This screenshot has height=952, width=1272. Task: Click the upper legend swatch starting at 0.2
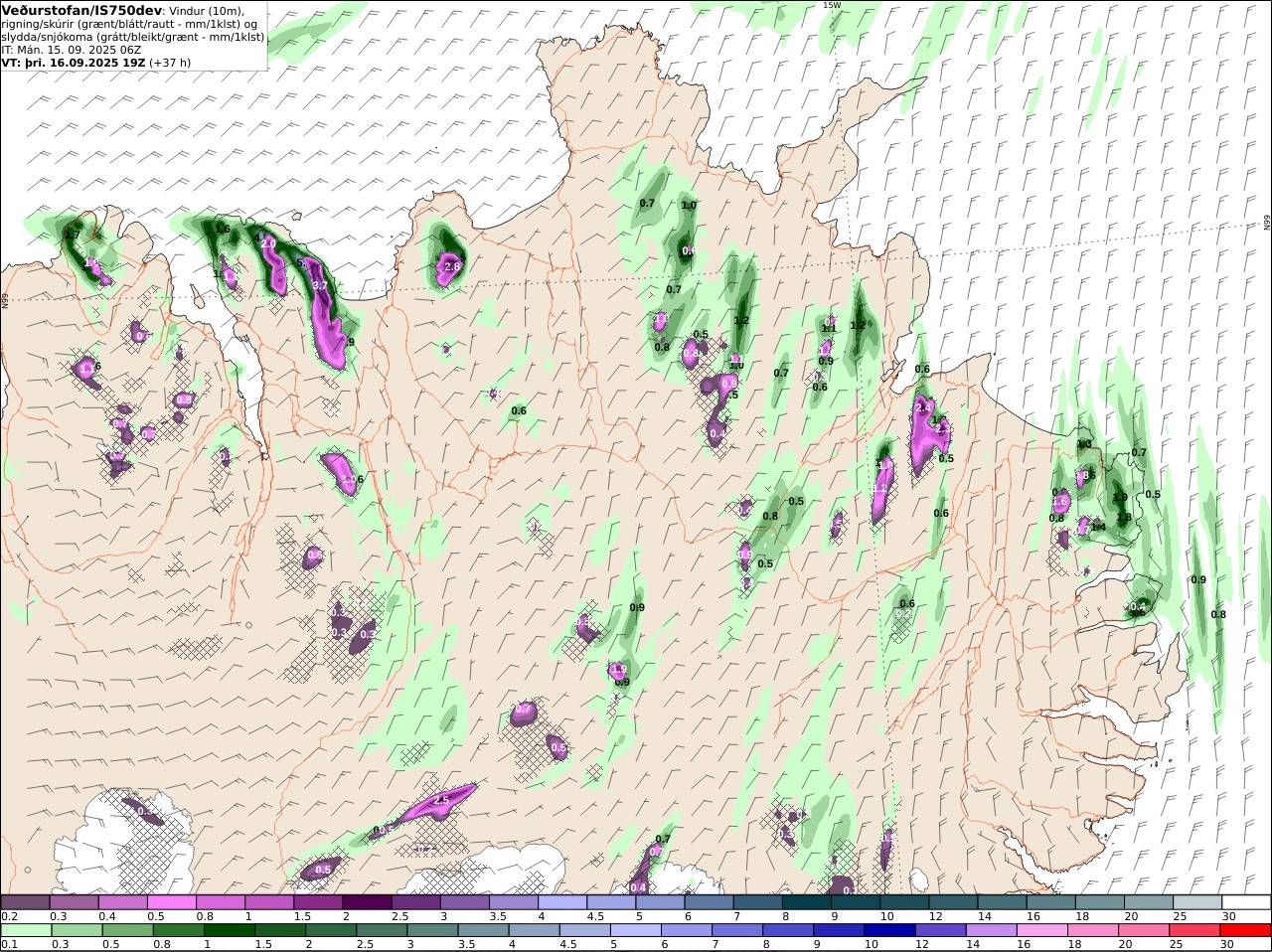click(25, 902)
